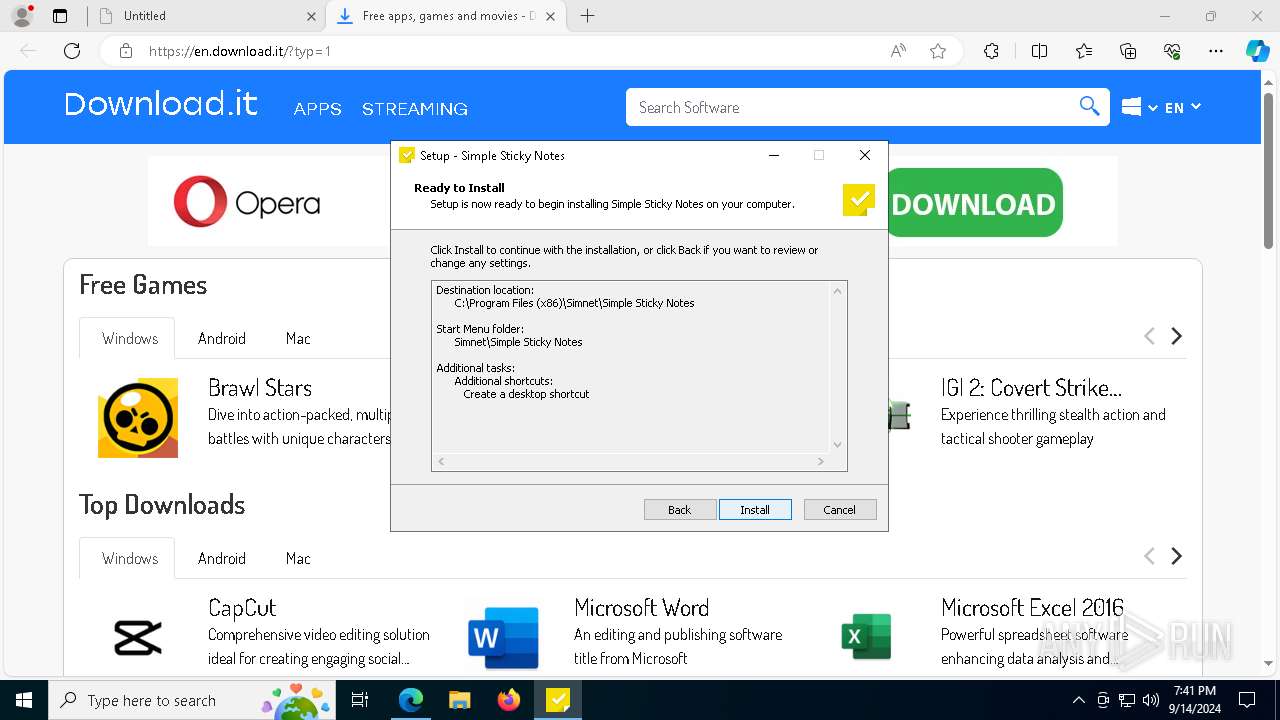Cancel the Simple Sticky Notes setup
This screenshot has width=1280, height=720.
840,510
